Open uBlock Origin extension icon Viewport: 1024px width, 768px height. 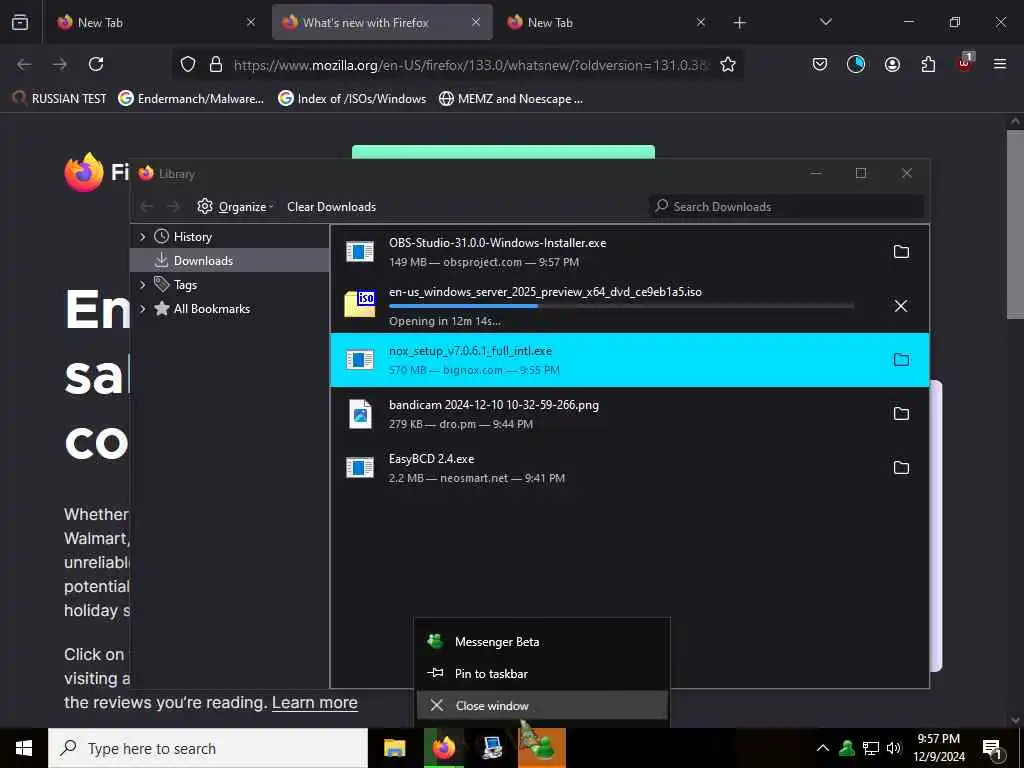click(x=965, y=63)
